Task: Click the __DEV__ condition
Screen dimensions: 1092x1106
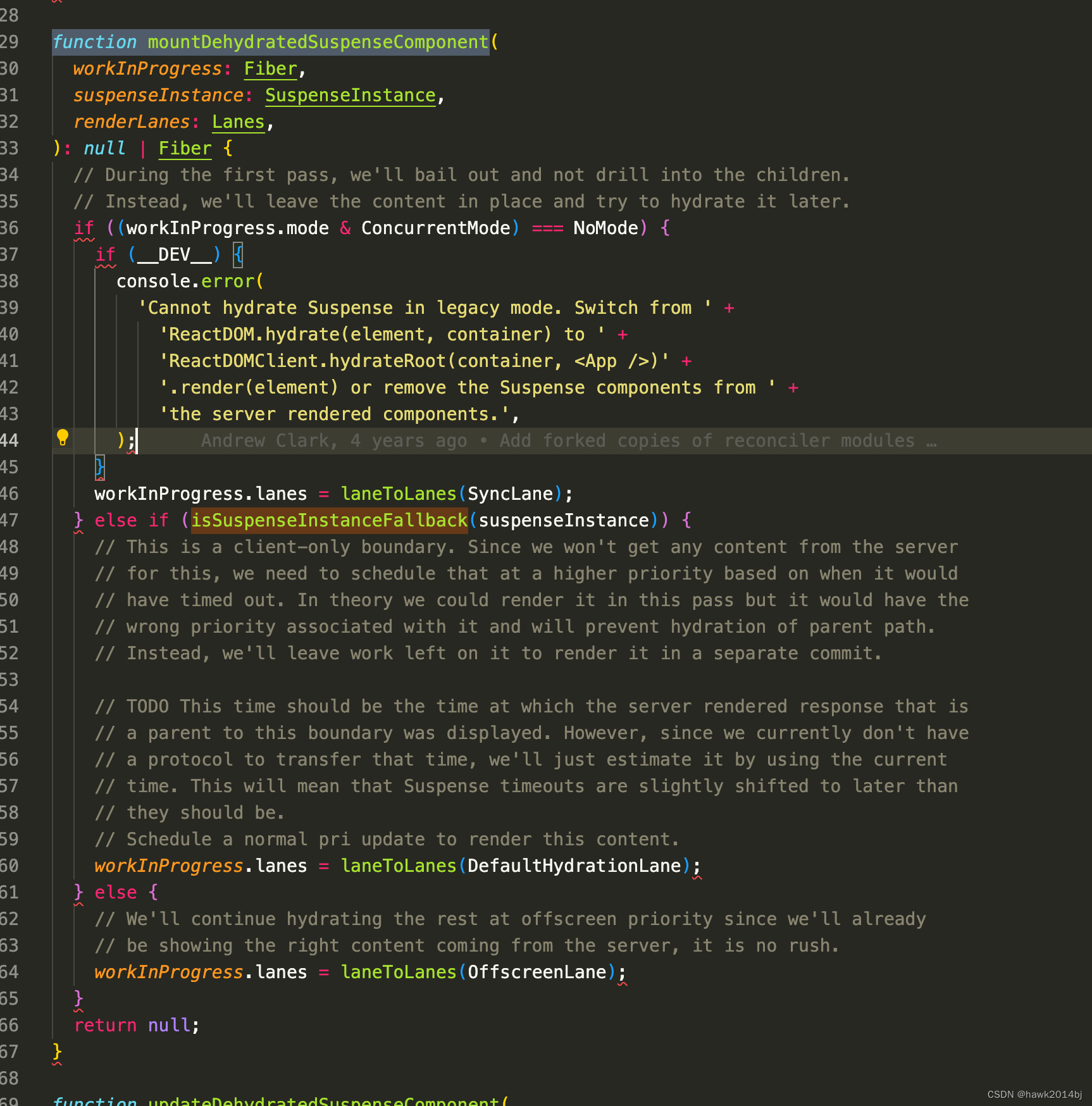Action: (x=174, y=254)
